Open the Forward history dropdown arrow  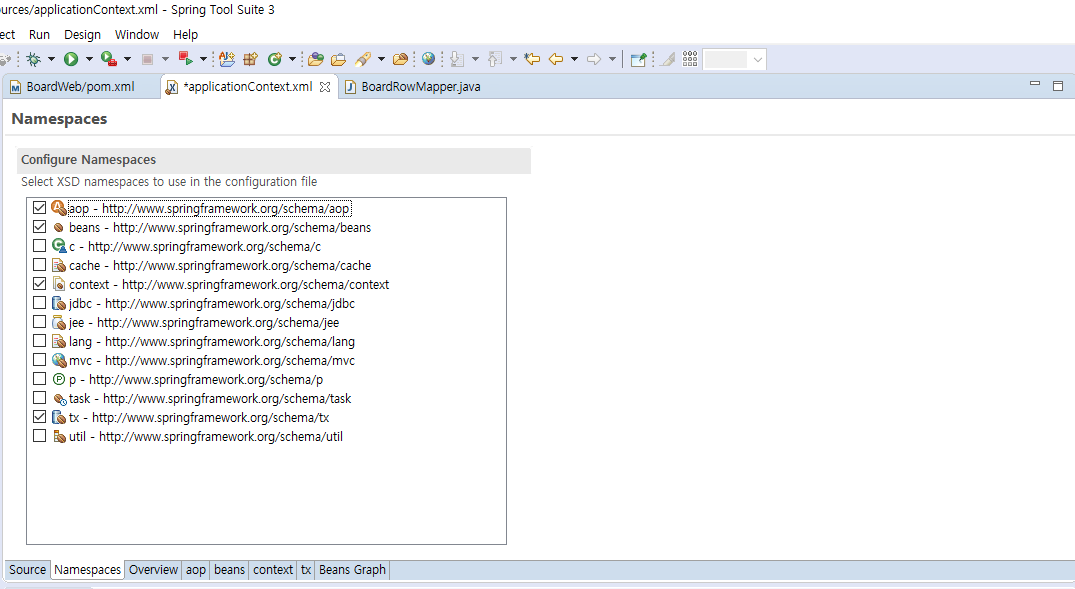[x=612, y=60]
